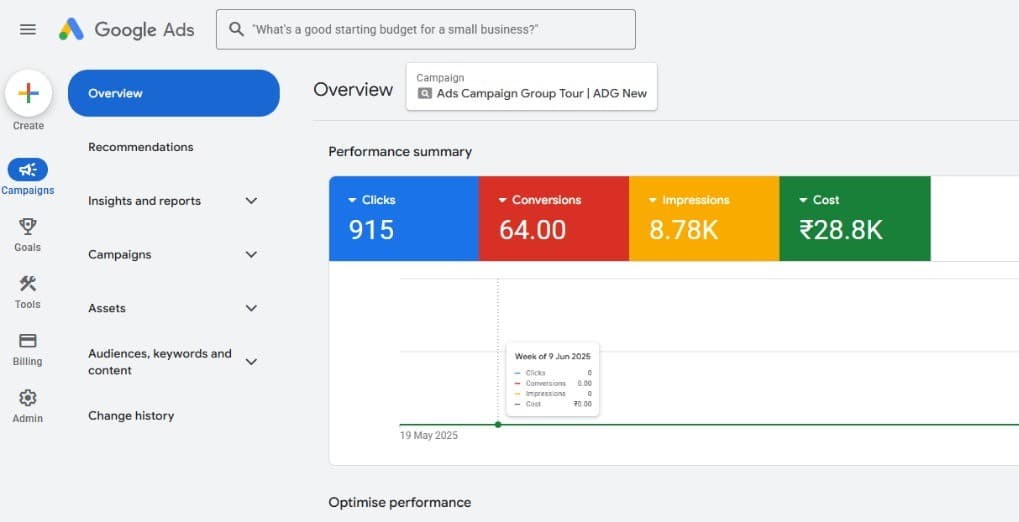The height and width of the screenshot is (522, 1019).
Task: Click the Optimise performance heading
Action: click(400, 502)
